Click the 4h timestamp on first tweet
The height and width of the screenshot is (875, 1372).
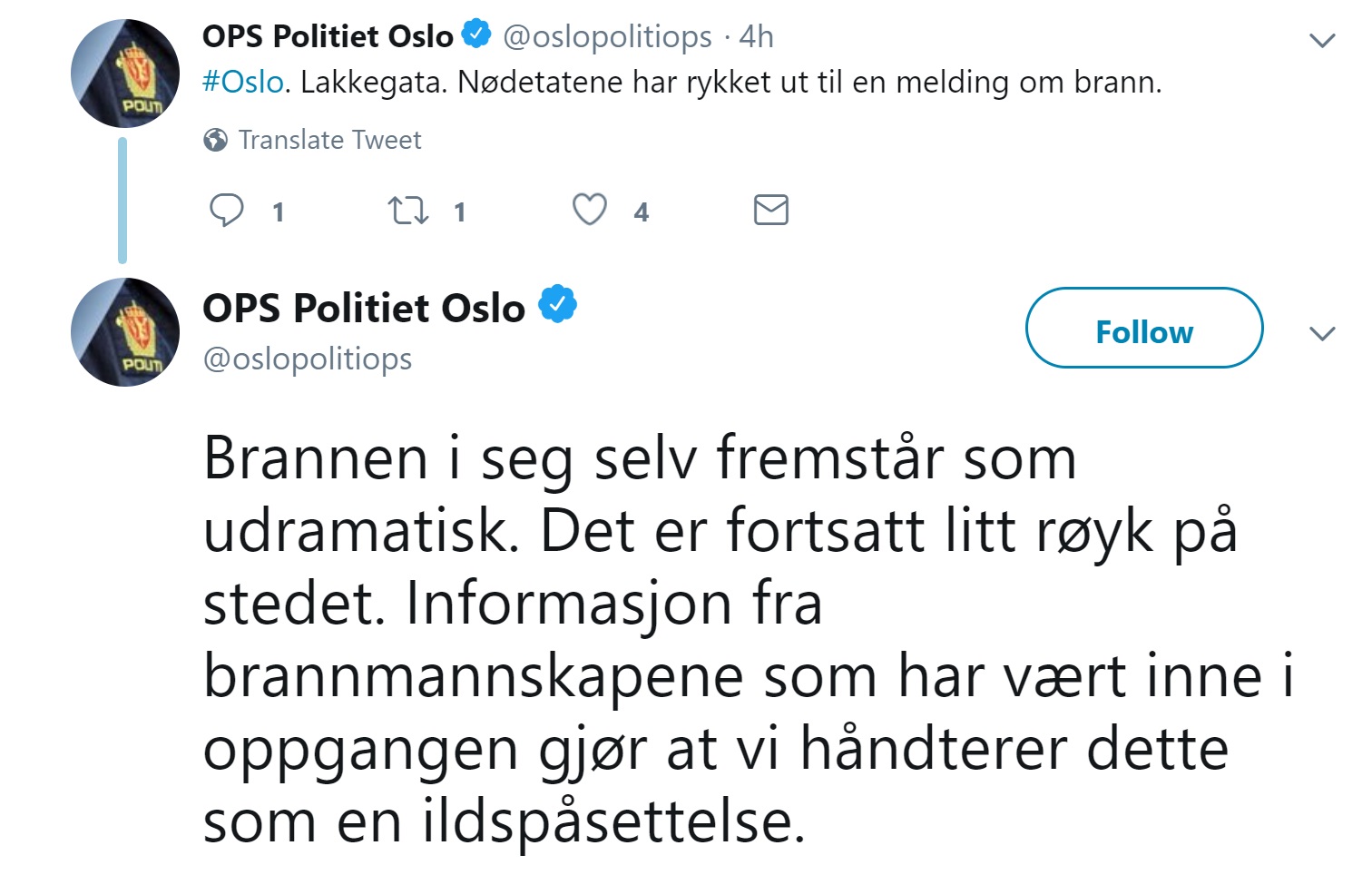pyautogui.click(x=757, y=37)
